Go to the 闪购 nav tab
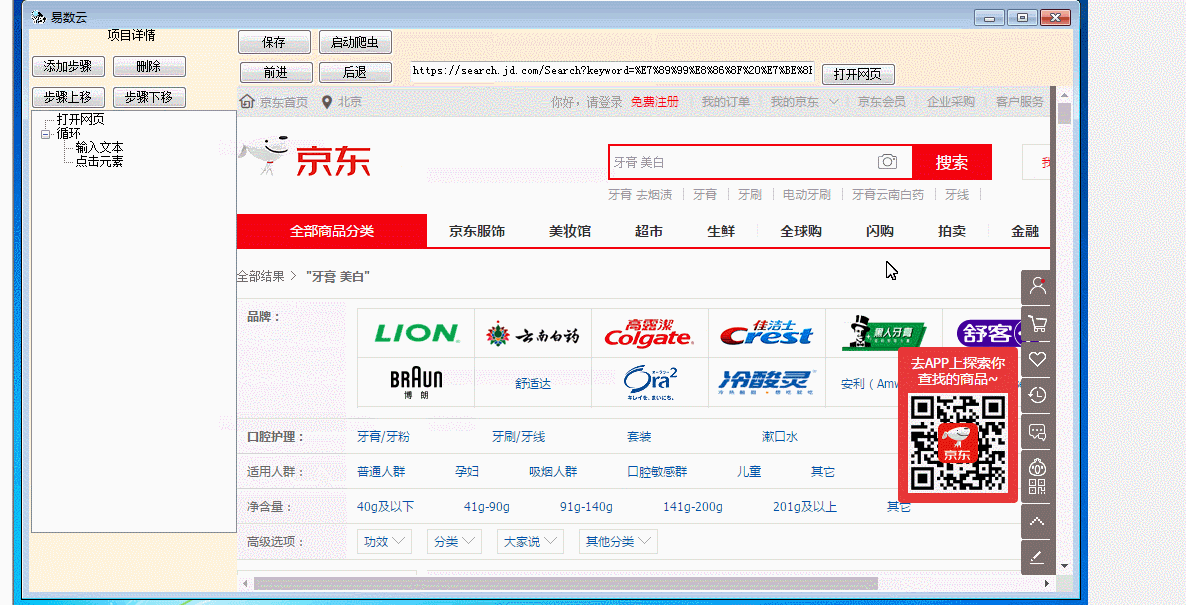This screenshot has height=605, width=1186. 880,231
